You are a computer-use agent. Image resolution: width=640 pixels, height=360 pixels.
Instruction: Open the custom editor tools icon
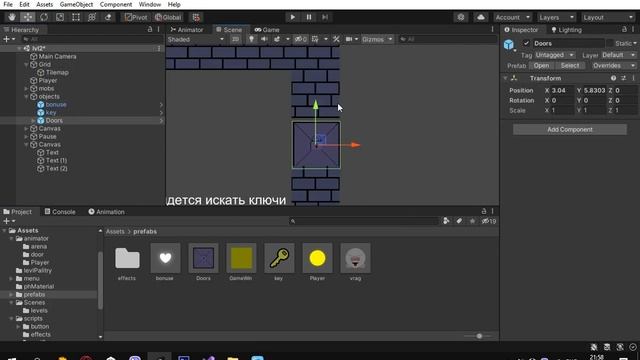pos(108,17)
